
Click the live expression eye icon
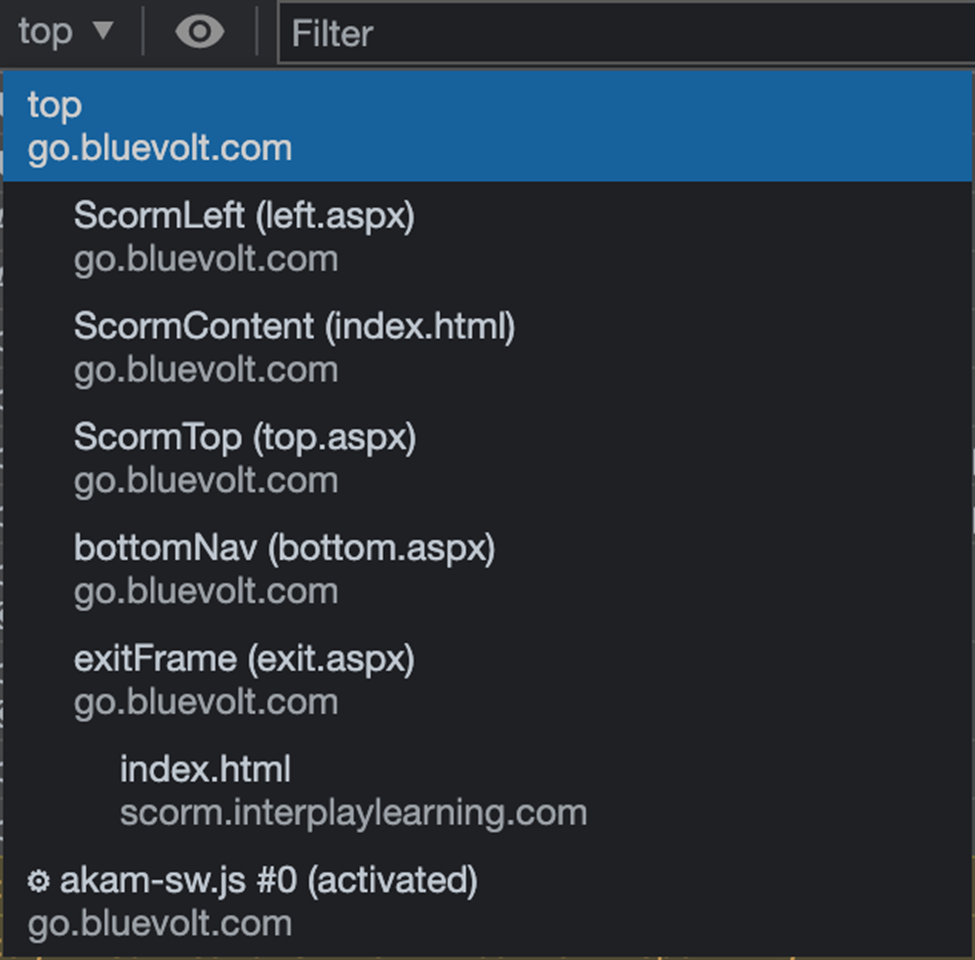[x=200, y=32]
